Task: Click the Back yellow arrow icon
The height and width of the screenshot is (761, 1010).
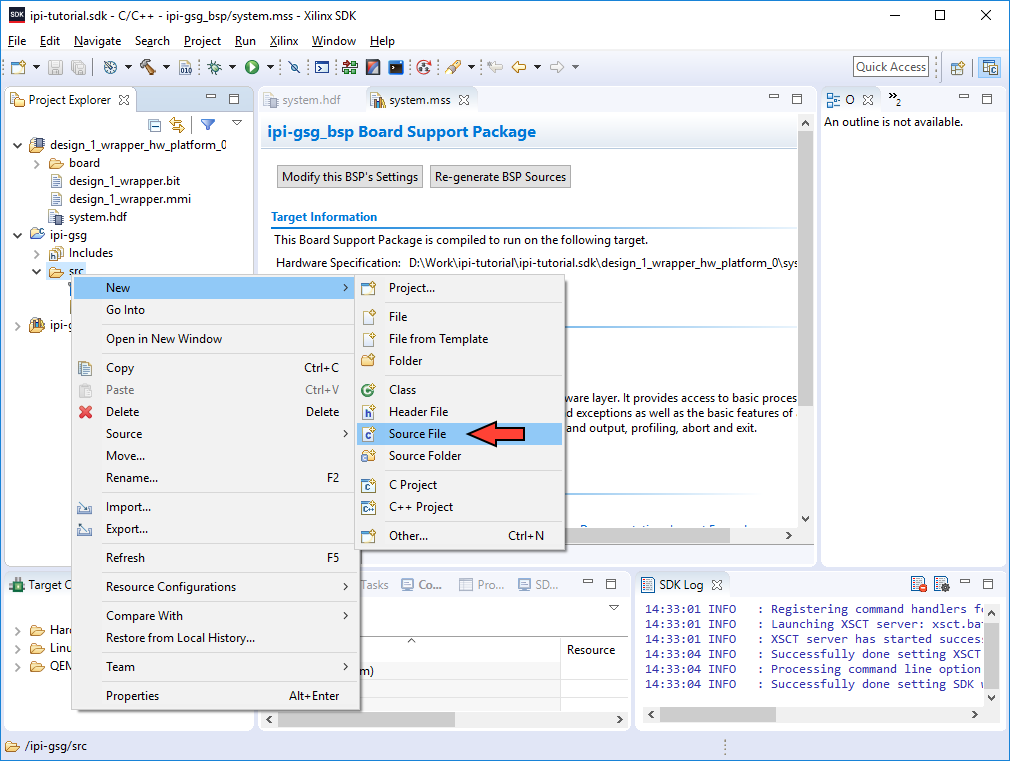Action: (519, 67)
